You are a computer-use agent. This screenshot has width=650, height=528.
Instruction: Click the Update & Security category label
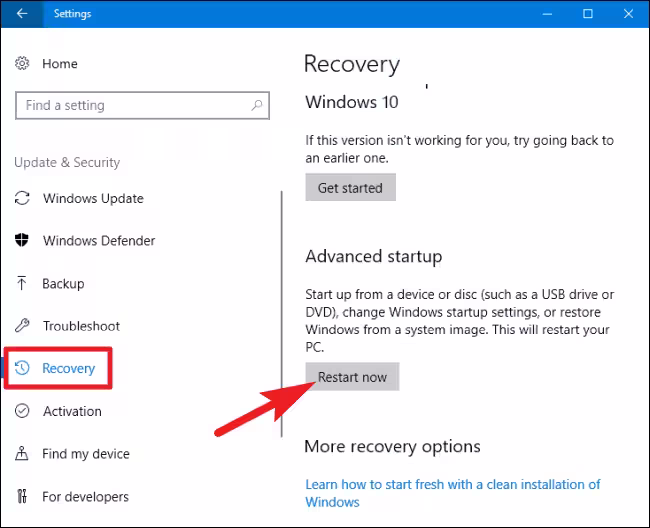click(67, 162)
